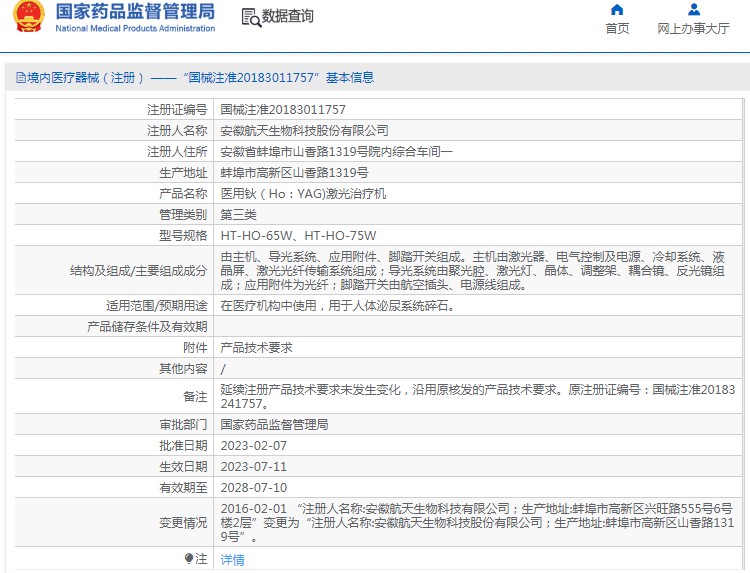Click the 审批部门 label
This screenshot has width=750, height=573.
pyautogui.click(x=183, y=425)
